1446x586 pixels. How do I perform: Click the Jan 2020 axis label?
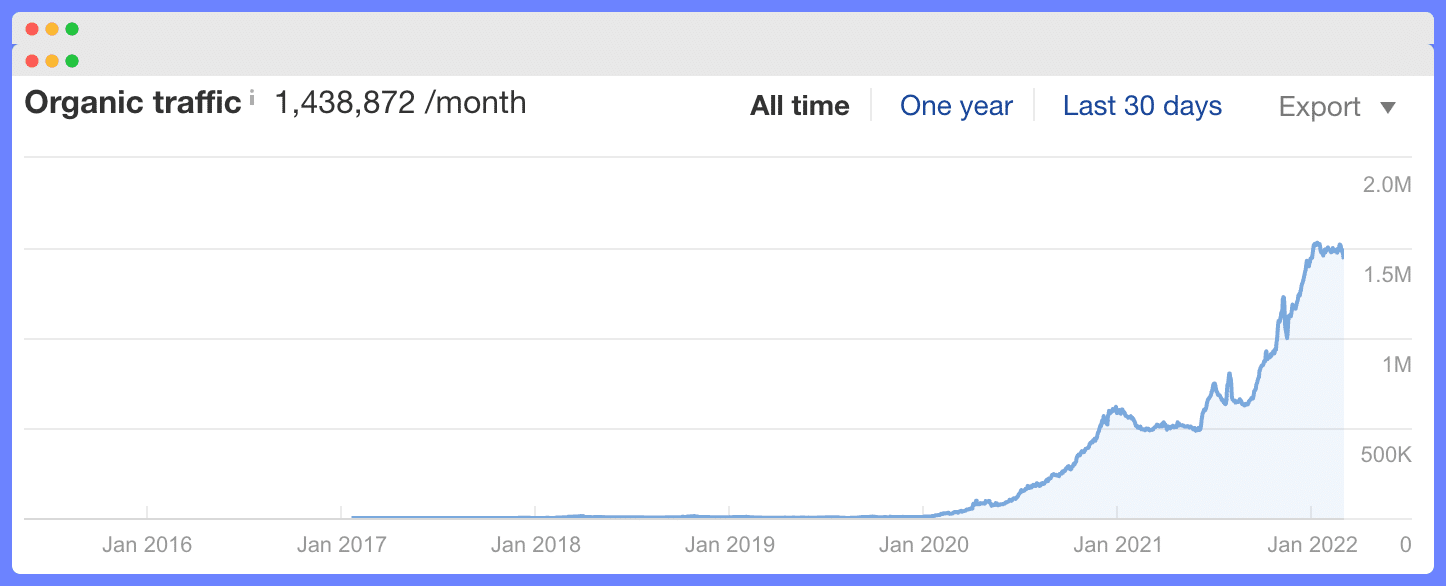coord(923,545)
